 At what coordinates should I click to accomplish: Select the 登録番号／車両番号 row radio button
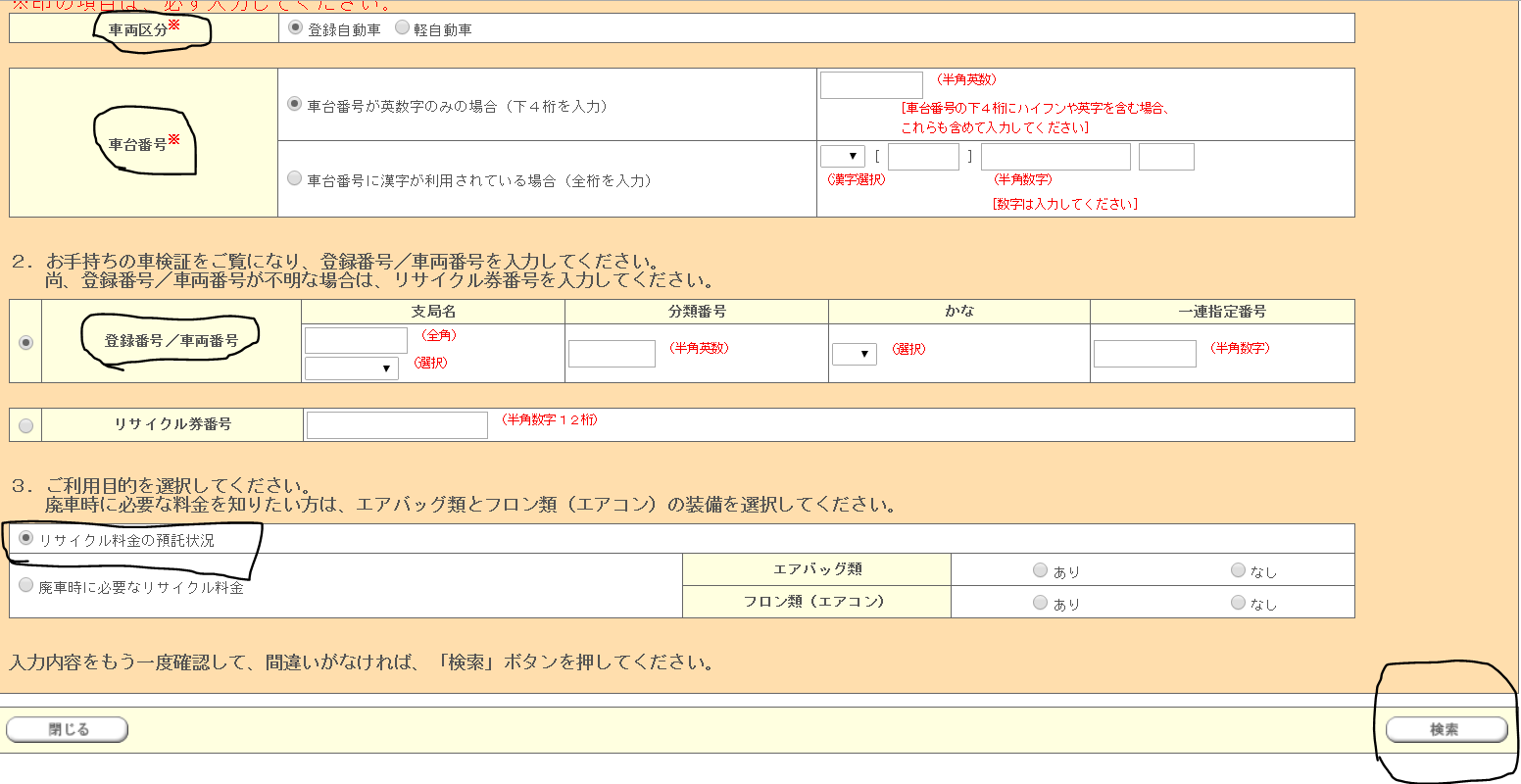click(25, 343)
